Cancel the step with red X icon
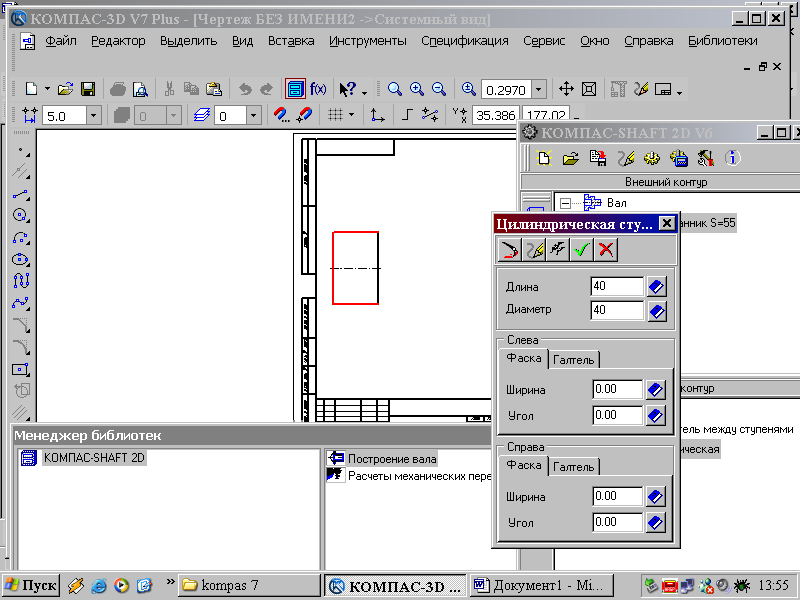Screen dimensions: 800x600 (606, 250)
